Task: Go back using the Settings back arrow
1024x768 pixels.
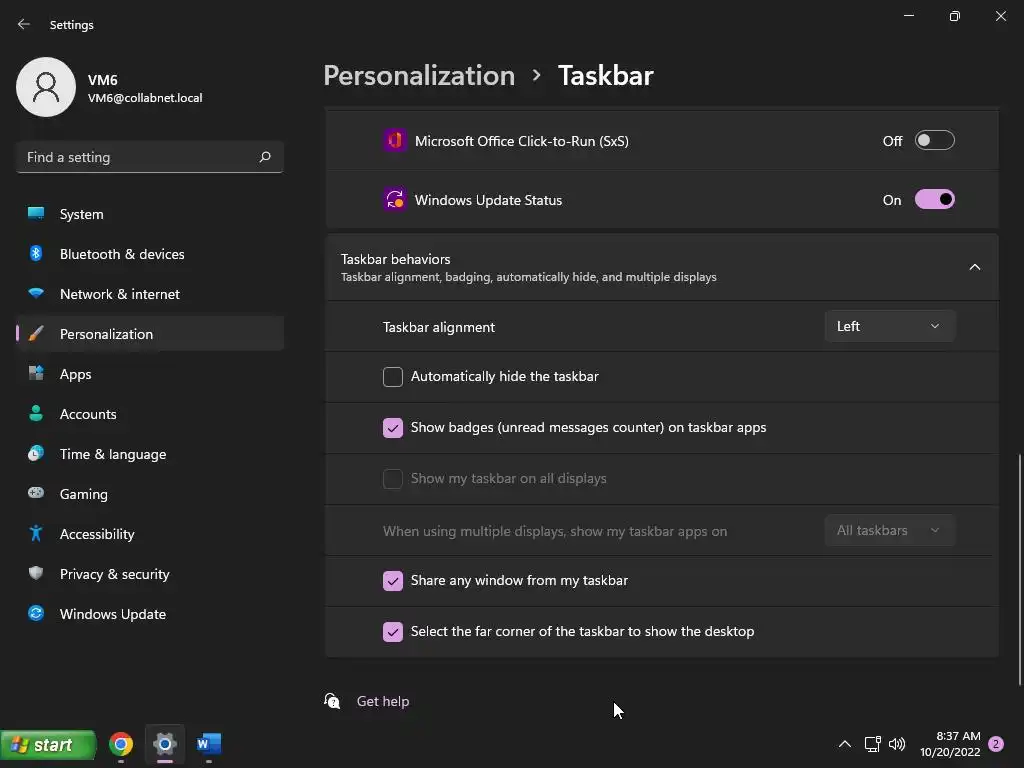Action: click(x=24, y=24)
